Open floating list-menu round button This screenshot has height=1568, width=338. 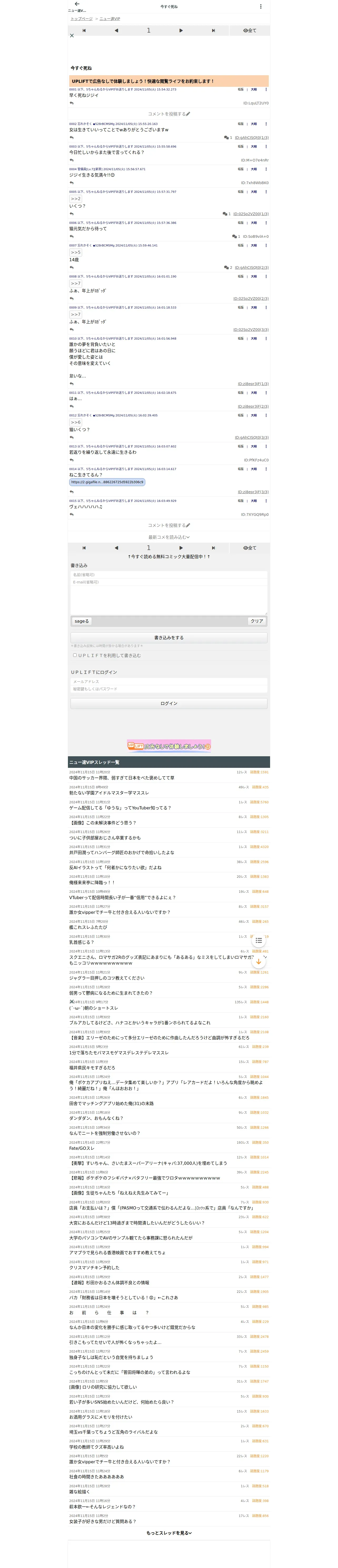point(258,940)
